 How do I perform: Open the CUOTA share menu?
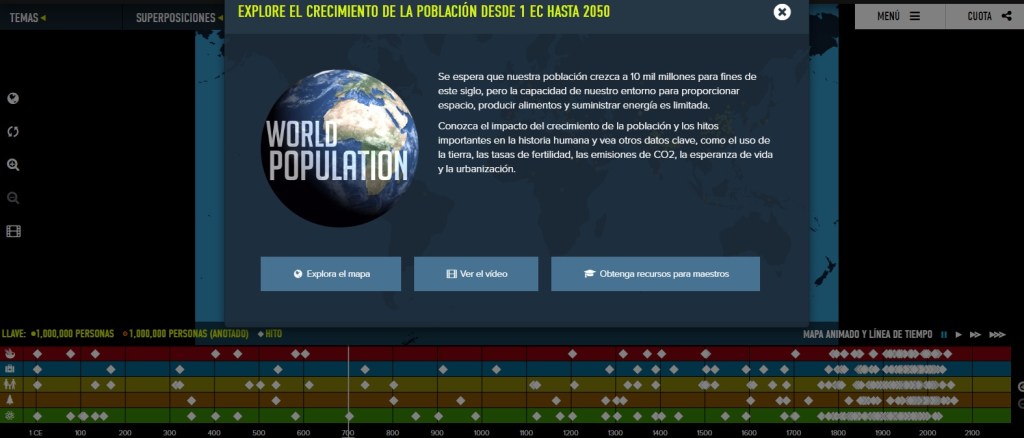[988, 16]
